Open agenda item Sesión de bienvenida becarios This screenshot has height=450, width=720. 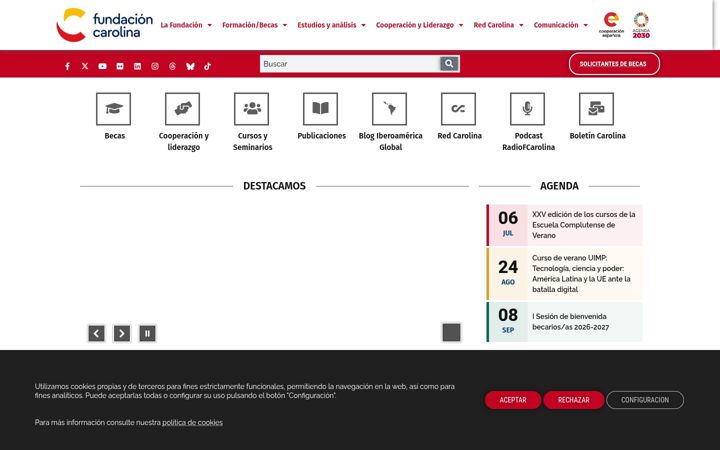coord(564,322)
